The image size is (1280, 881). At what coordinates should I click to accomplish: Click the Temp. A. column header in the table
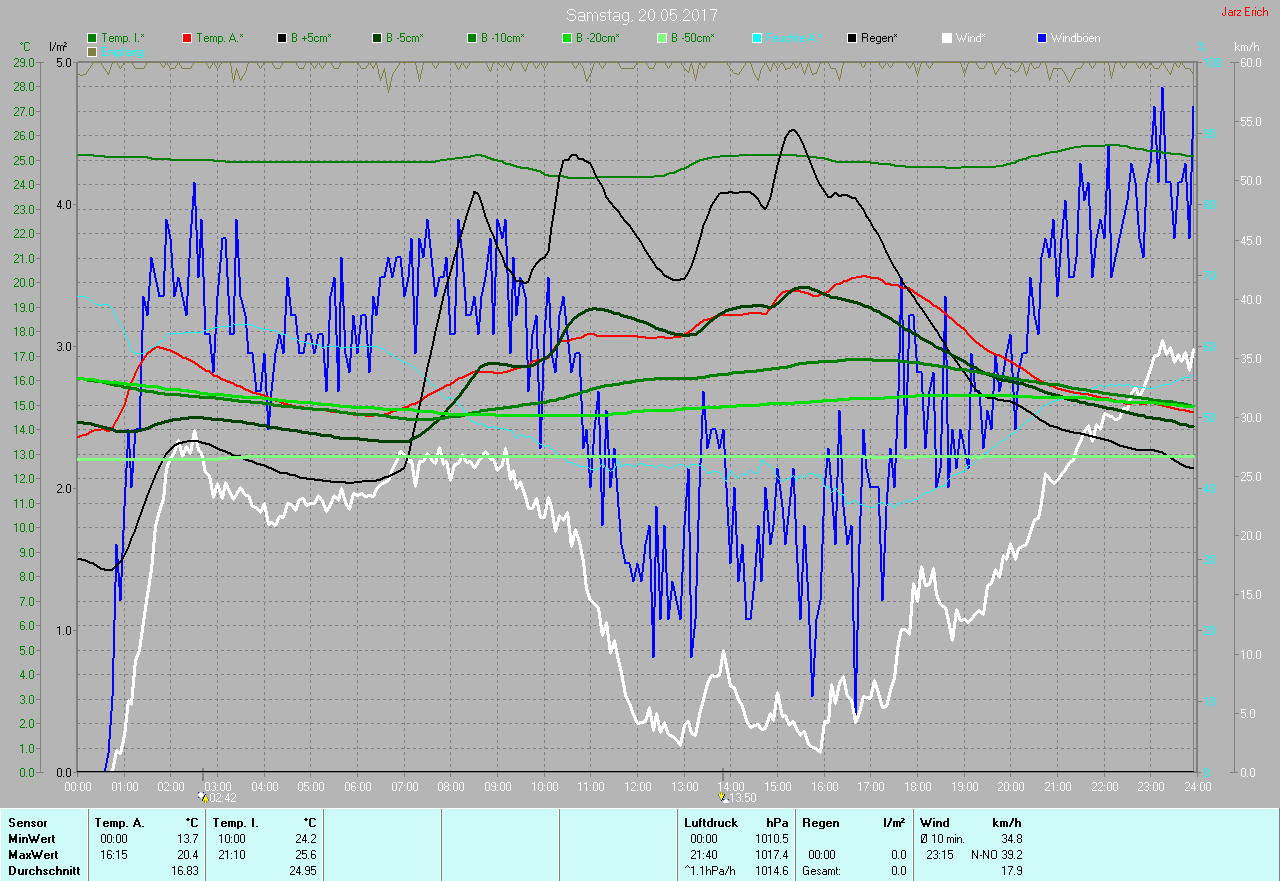(120, 823)
